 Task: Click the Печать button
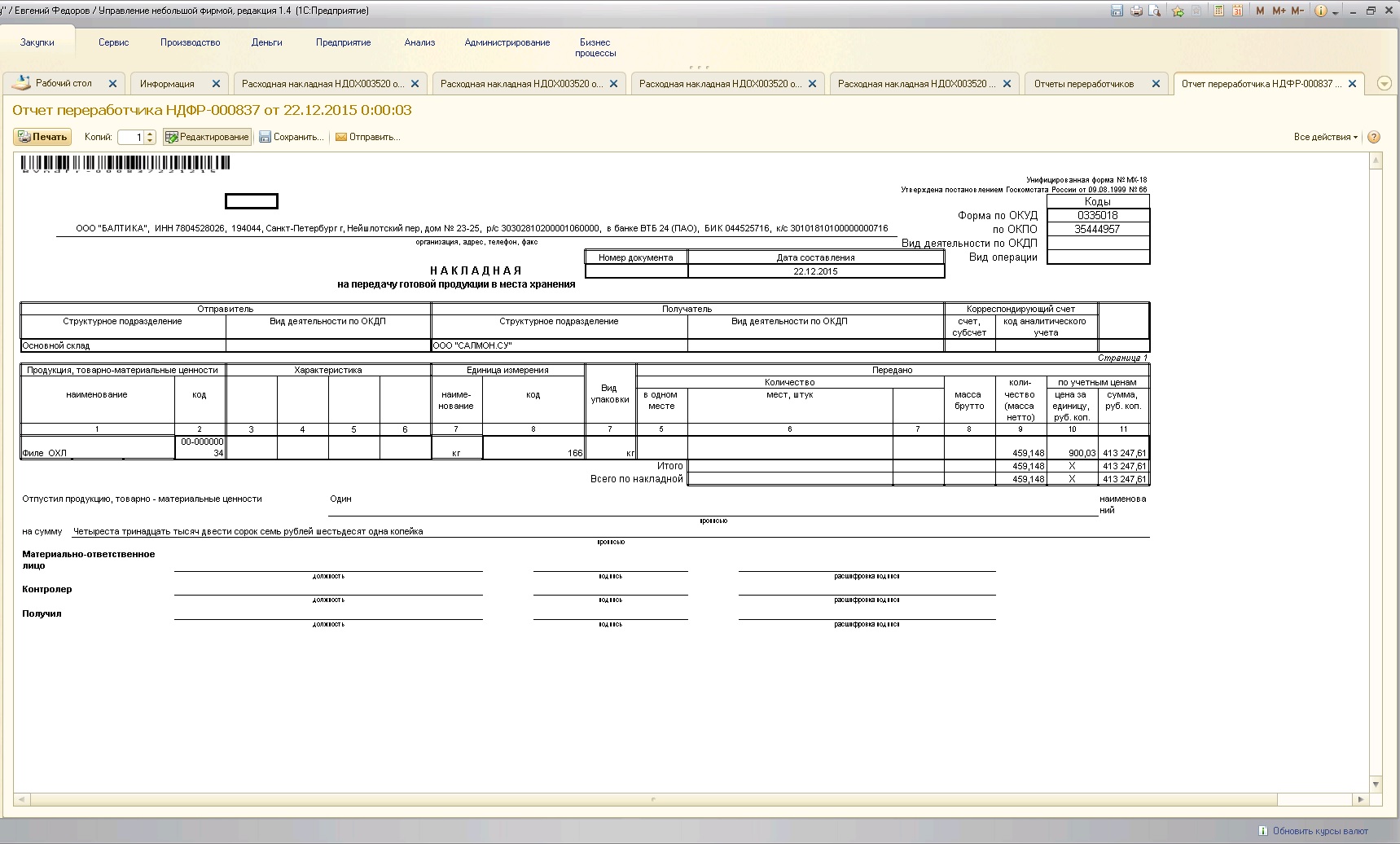42,137
